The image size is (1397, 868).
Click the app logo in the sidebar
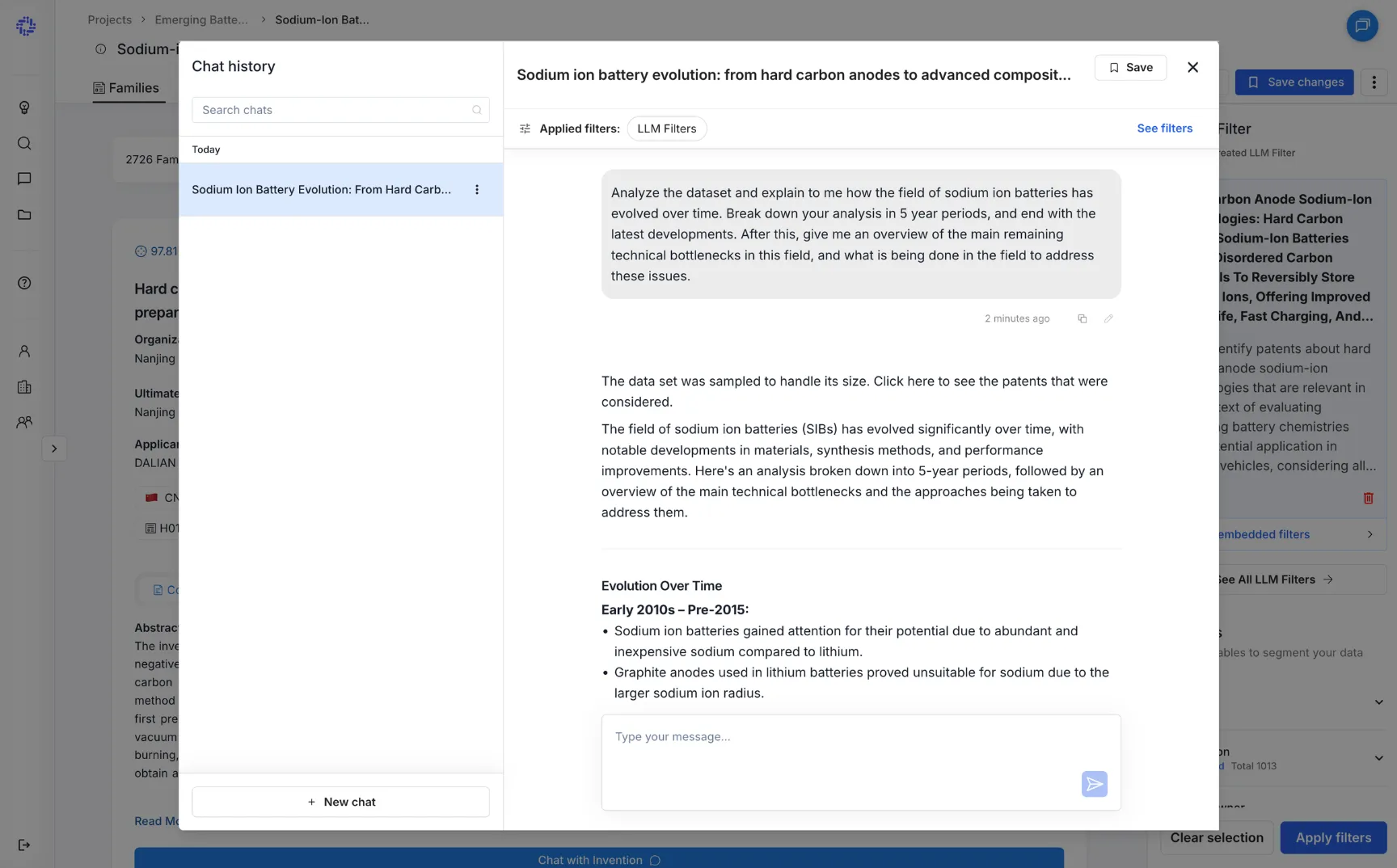click(x=26, y=26)
